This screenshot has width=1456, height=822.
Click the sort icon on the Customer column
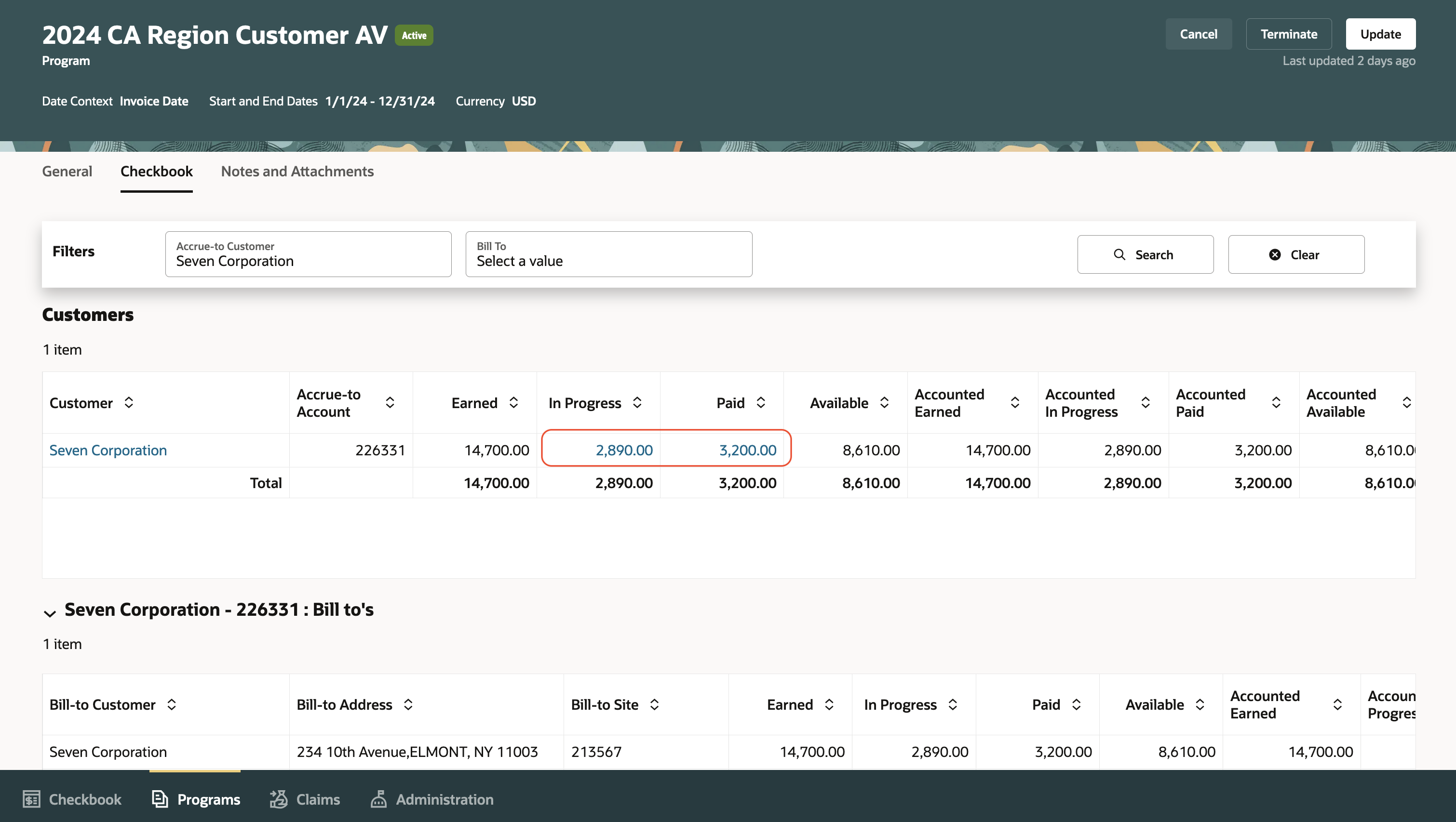pos(129,402)
